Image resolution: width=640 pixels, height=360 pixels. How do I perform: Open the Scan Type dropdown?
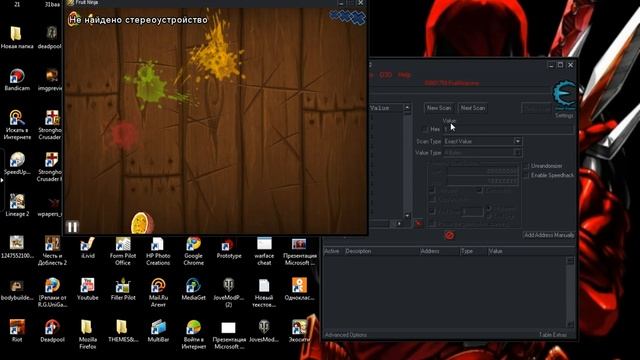point(483,141)
